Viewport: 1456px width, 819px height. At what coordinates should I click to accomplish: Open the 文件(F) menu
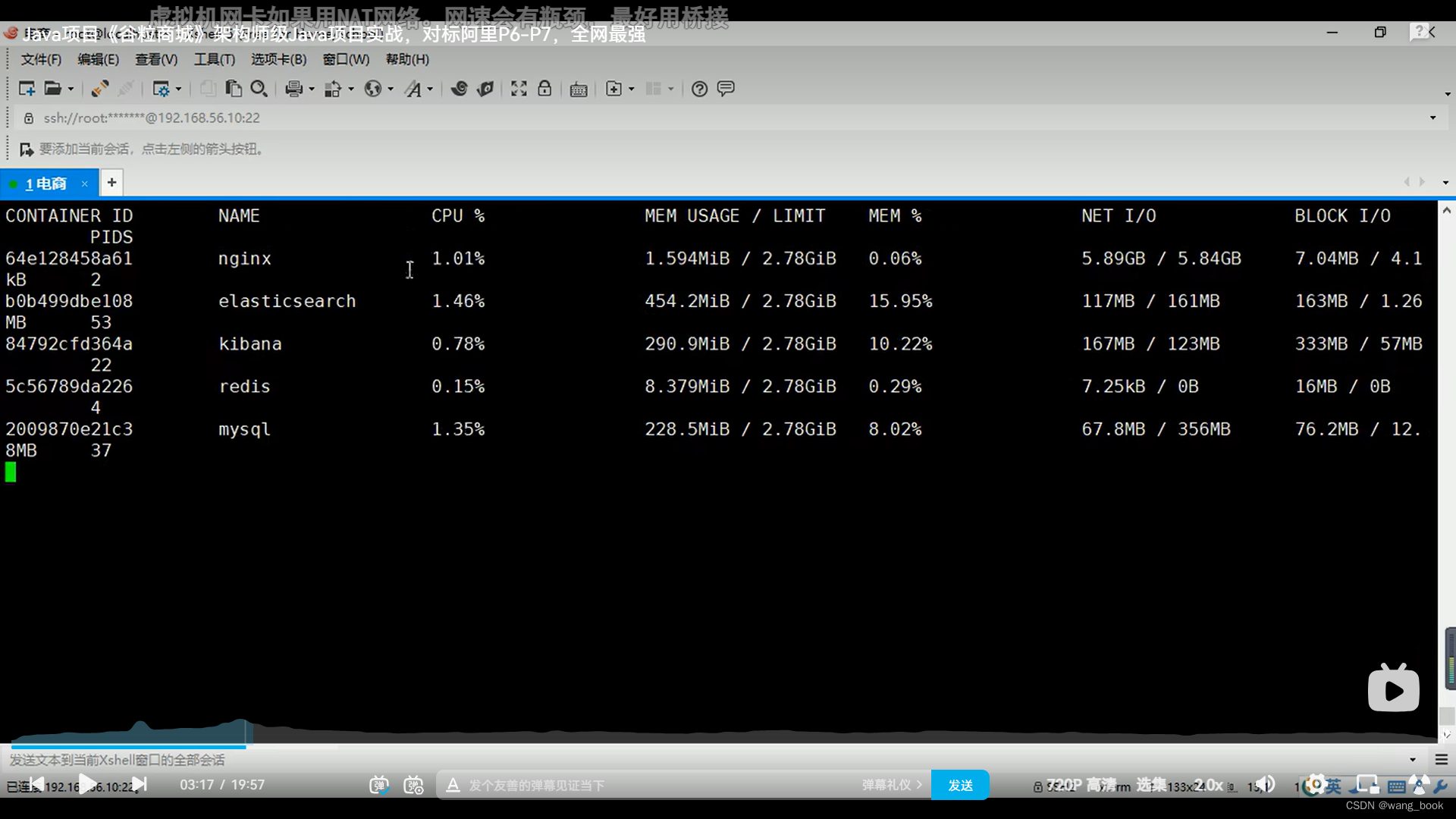click(41, 59)
